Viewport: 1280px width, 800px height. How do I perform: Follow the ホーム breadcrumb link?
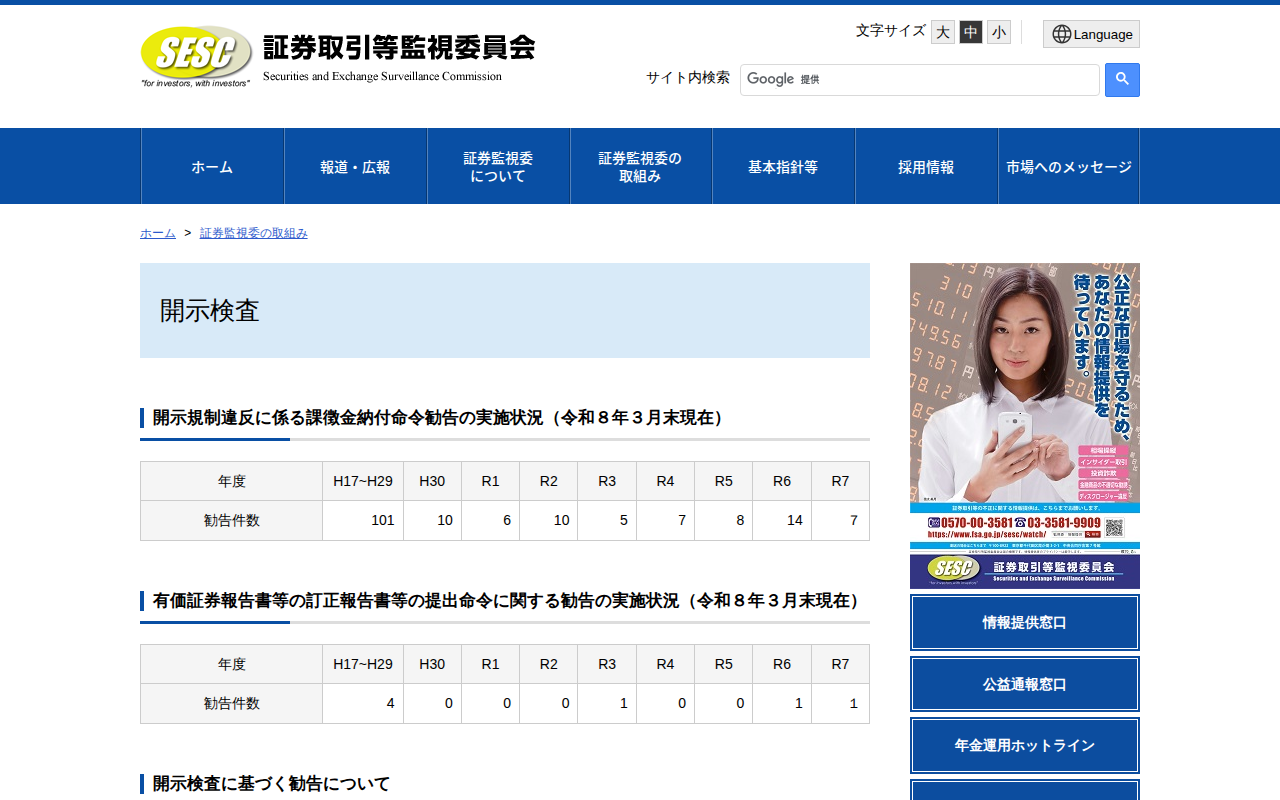158,233
